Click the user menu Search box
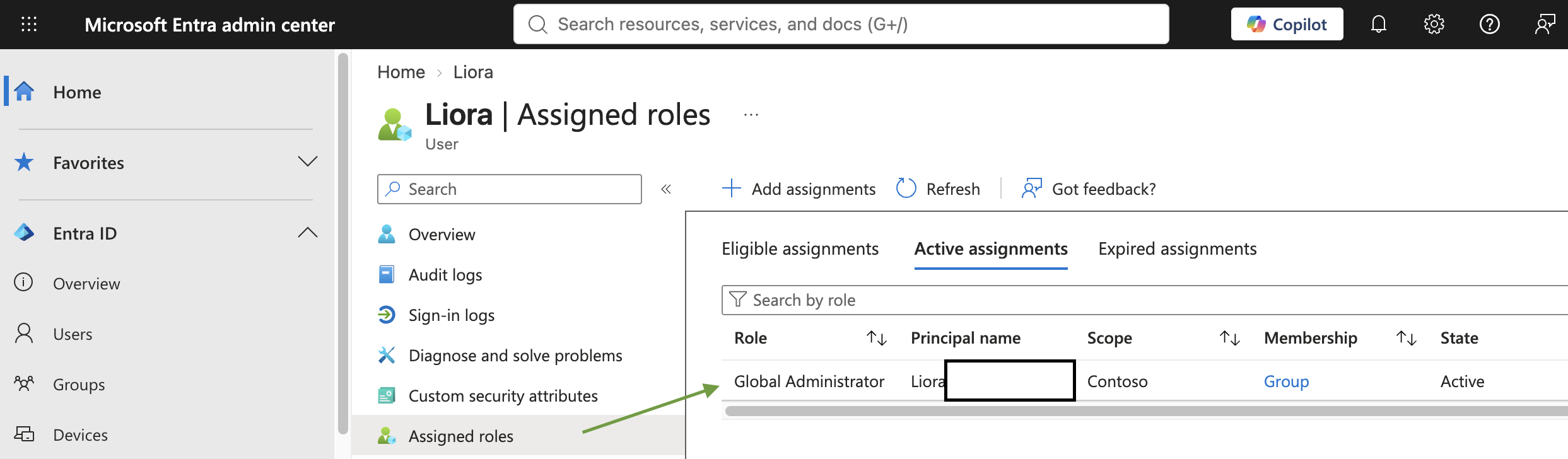 510,189
